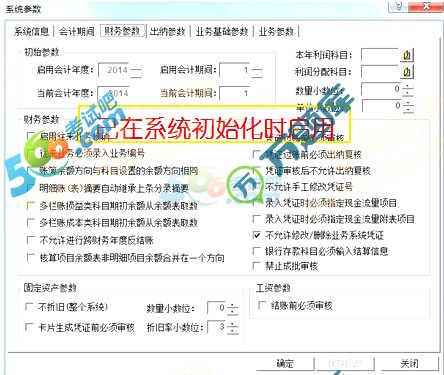Enable 禁止成批审核 checkbox
444x375 pixels.
point(256,266)
